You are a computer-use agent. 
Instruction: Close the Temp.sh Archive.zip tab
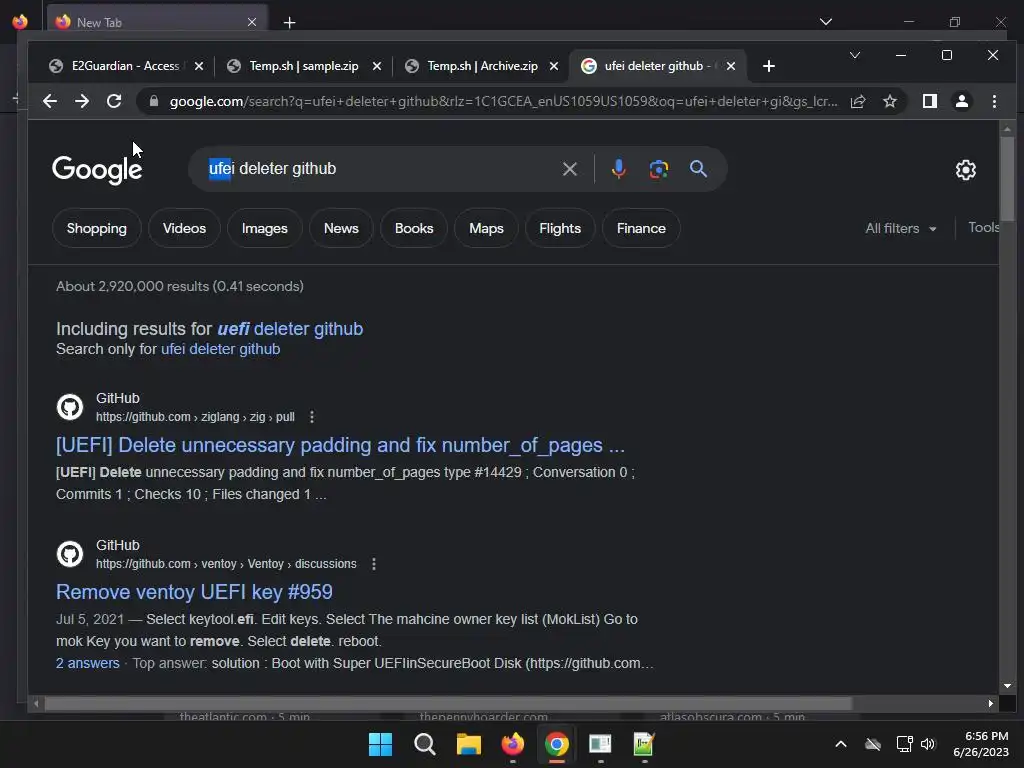click(x=554, y=66)
